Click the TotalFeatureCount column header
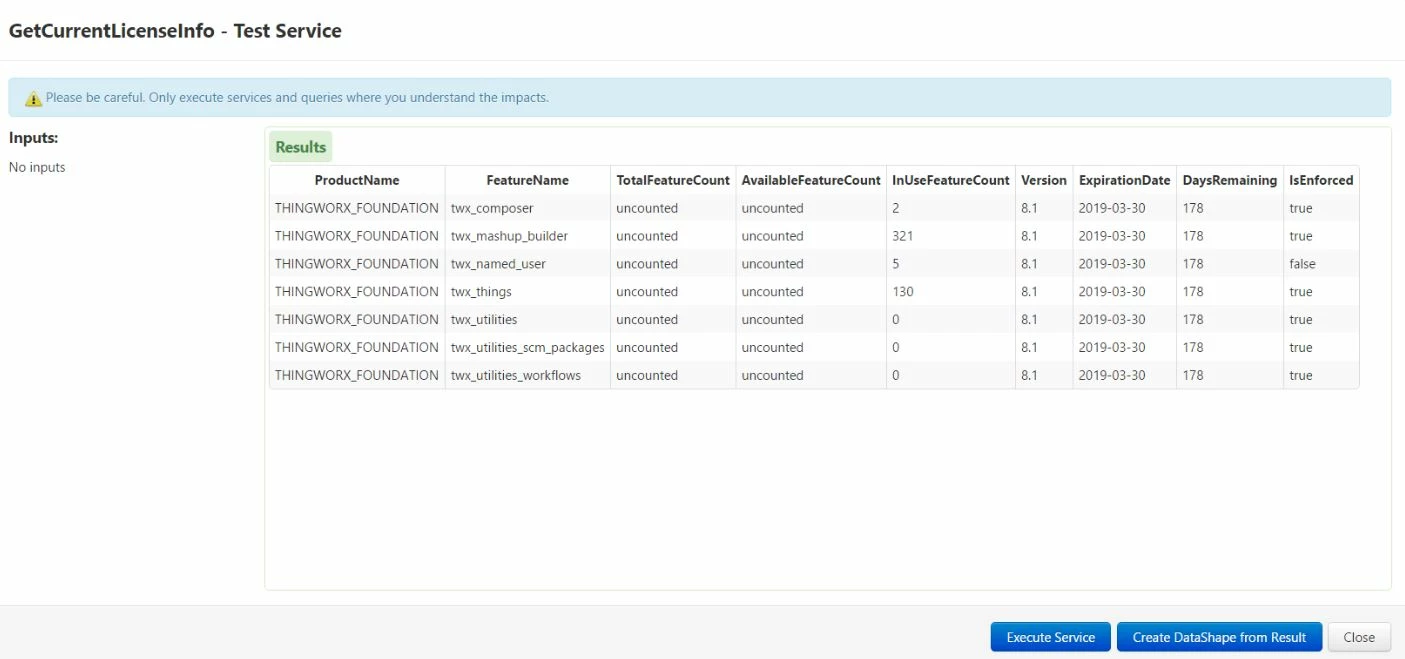This screenshot has height=659, width=1405. coord(673,180)
